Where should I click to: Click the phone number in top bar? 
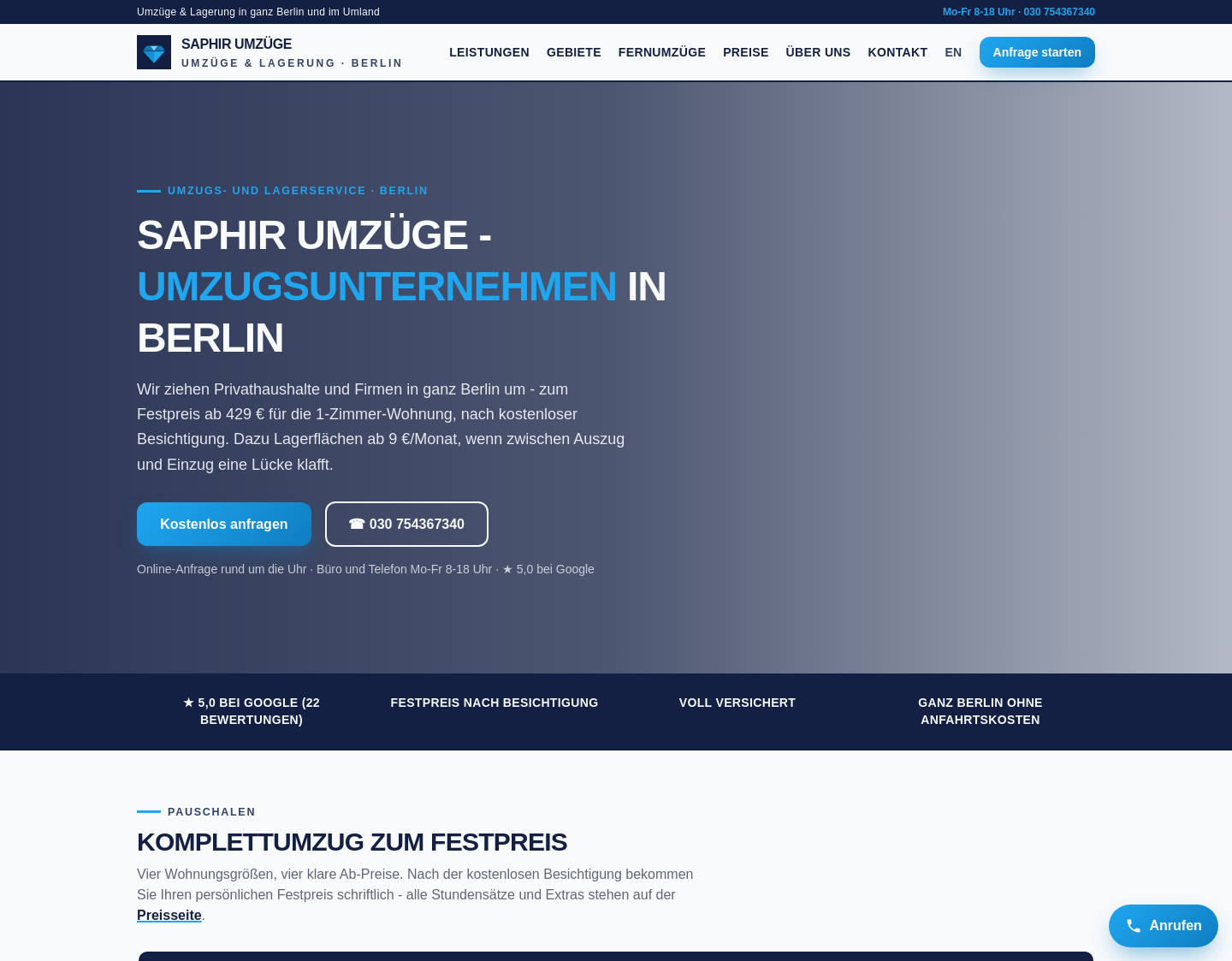(1059, 12)
